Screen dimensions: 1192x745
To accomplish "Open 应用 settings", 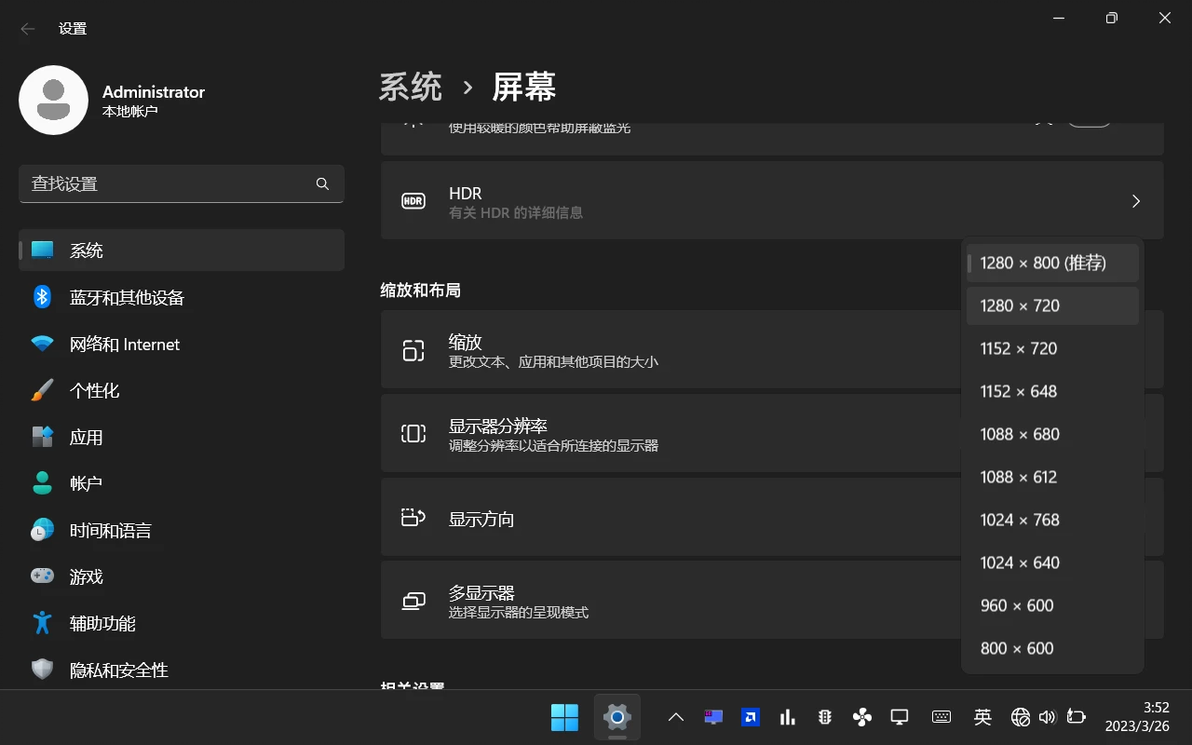I will coord(181,437).
